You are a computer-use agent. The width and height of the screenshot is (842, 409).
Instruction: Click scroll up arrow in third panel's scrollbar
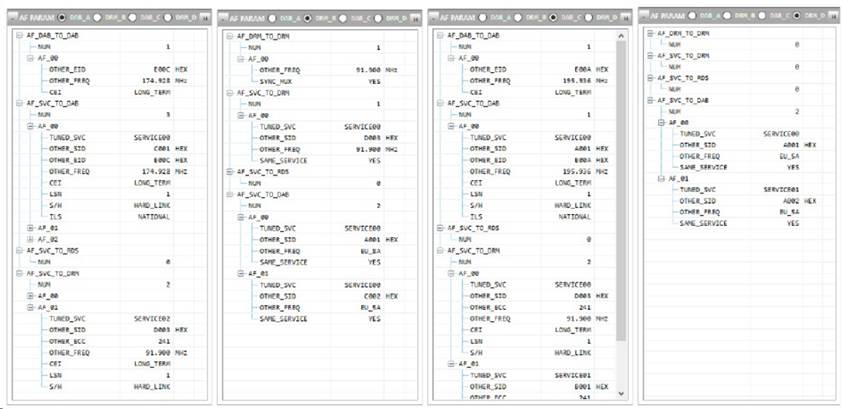(x=624, y=34)
